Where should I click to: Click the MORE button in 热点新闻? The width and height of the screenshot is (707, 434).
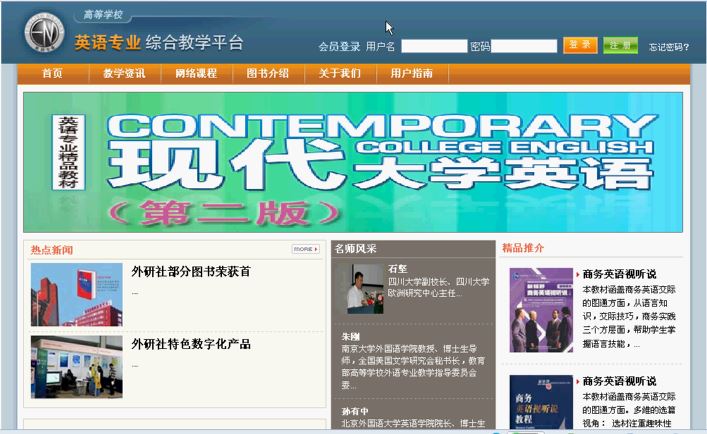point(306,249)
